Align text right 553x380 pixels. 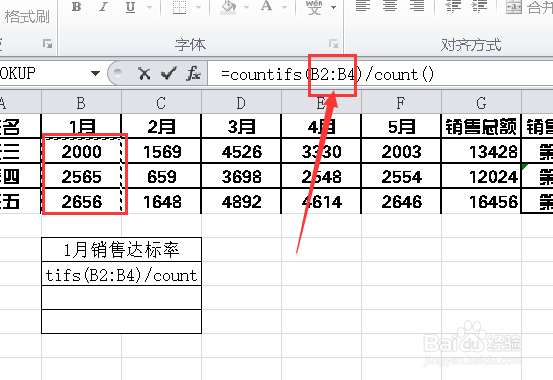(417, 6)
